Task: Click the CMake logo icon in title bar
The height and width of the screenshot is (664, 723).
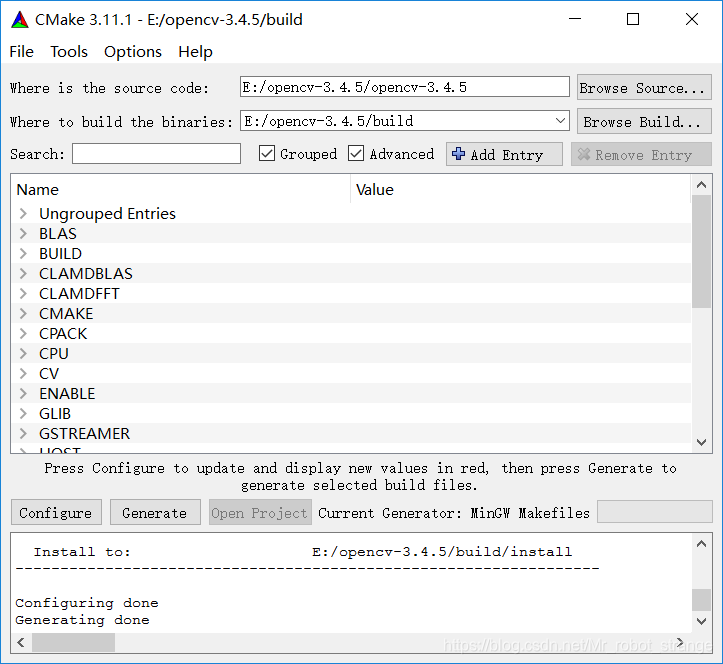Action: click(20, 20)
